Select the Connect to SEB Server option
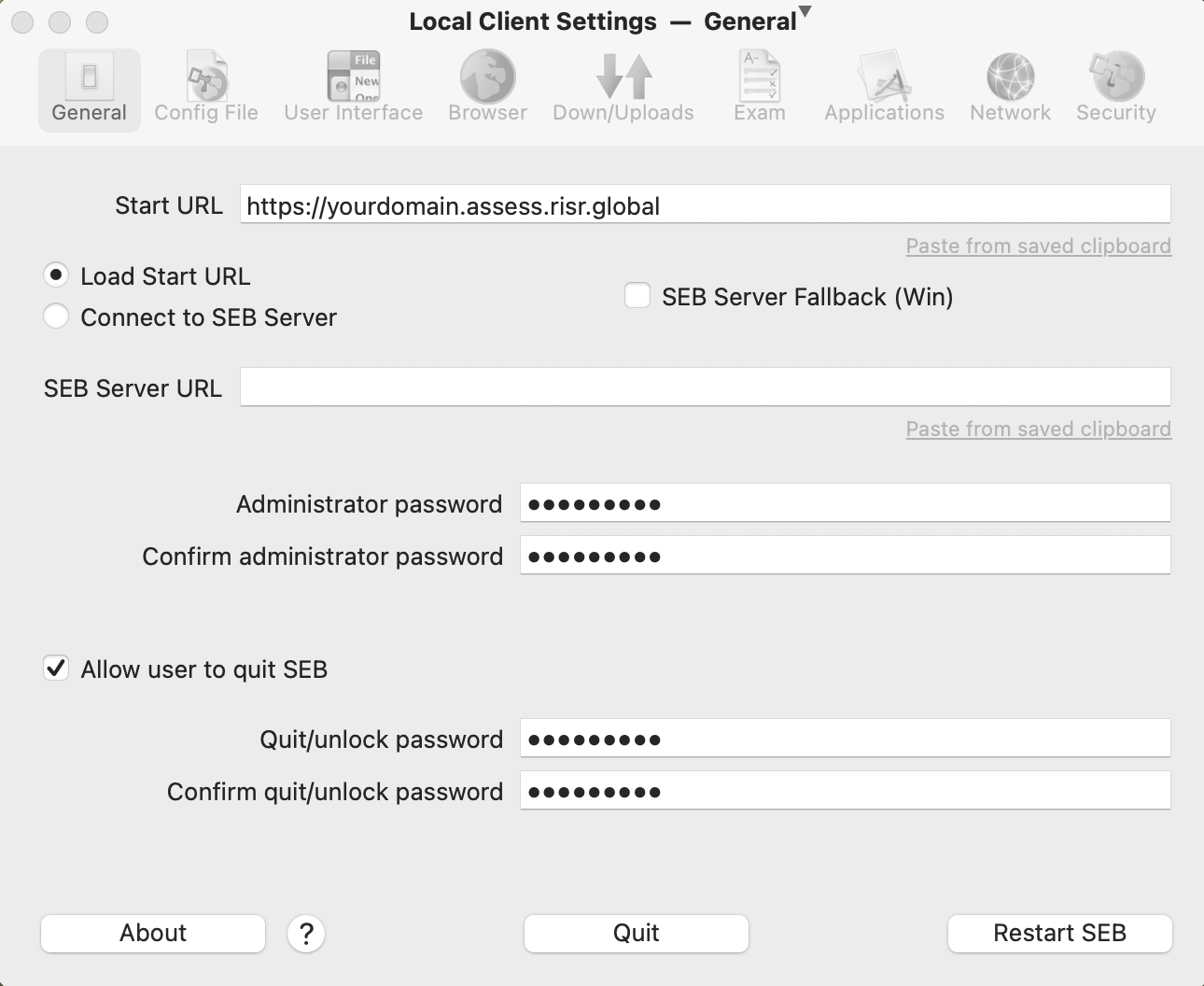The image size is (1204, 986). [x=55, y=317]
